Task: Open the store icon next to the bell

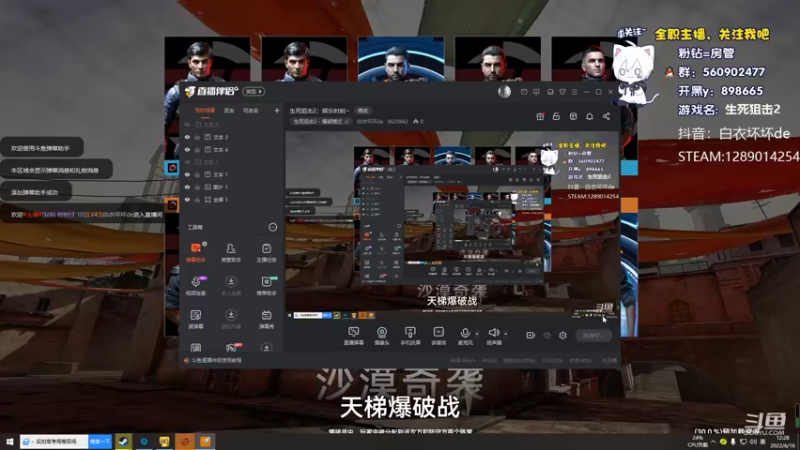Action: click(573, 116)
